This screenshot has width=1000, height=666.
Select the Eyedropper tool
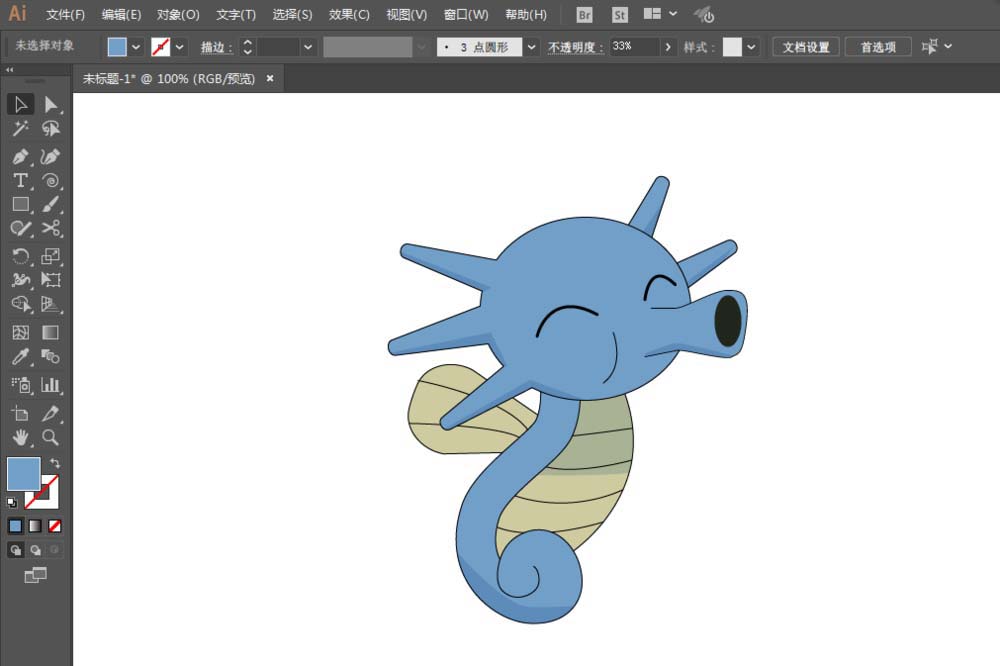(x=20, y=357)
